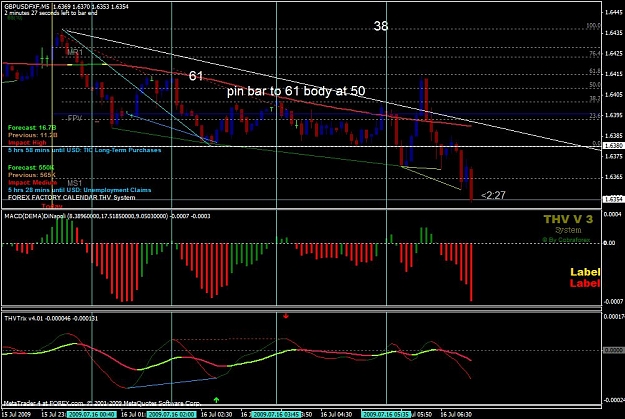Screen dimensions: 625x419
Task: Click the MR1 pivot label
Action: pos(75,52)
